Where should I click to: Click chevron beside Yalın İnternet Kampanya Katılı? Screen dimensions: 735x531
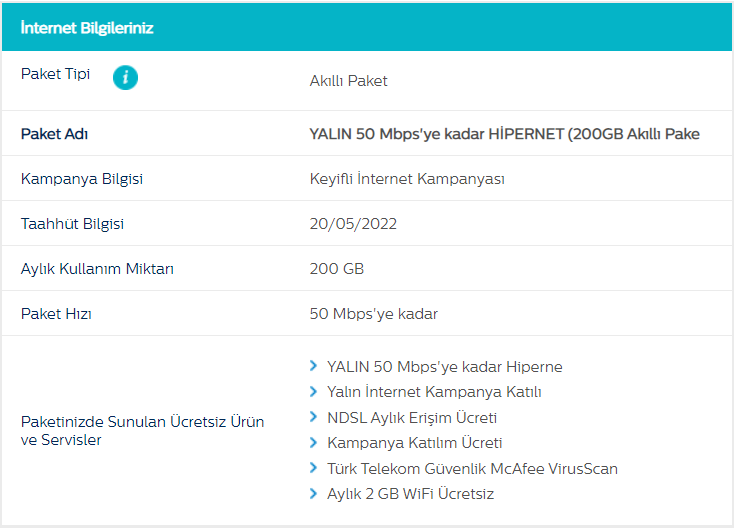[x=314, y=392]
